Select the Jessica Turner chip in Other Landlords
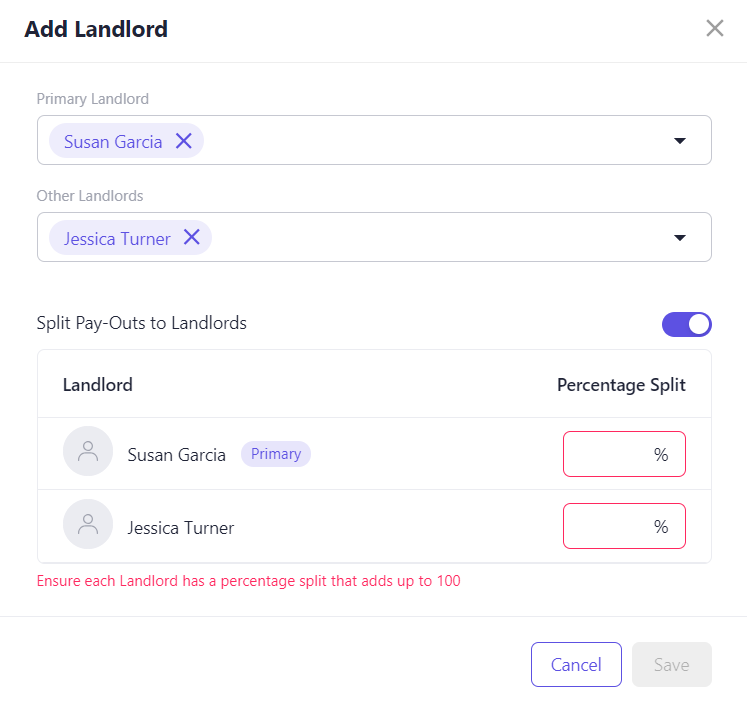Screen dimensions: 747x702 (x=117, y=238)
